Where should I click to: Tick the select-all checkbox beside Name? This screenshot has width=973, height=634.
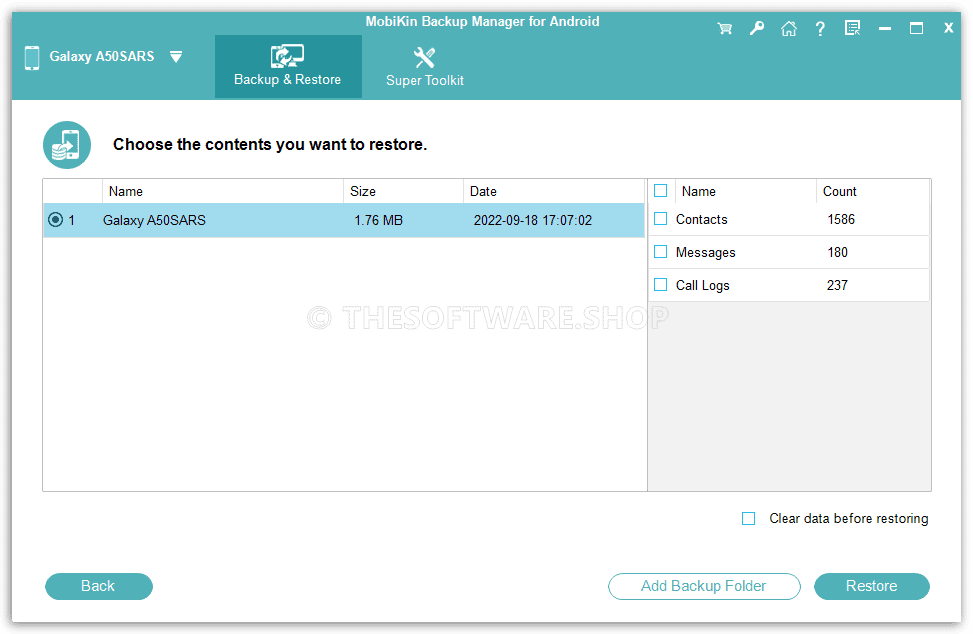pyautogui.click(x=661, y=190)
